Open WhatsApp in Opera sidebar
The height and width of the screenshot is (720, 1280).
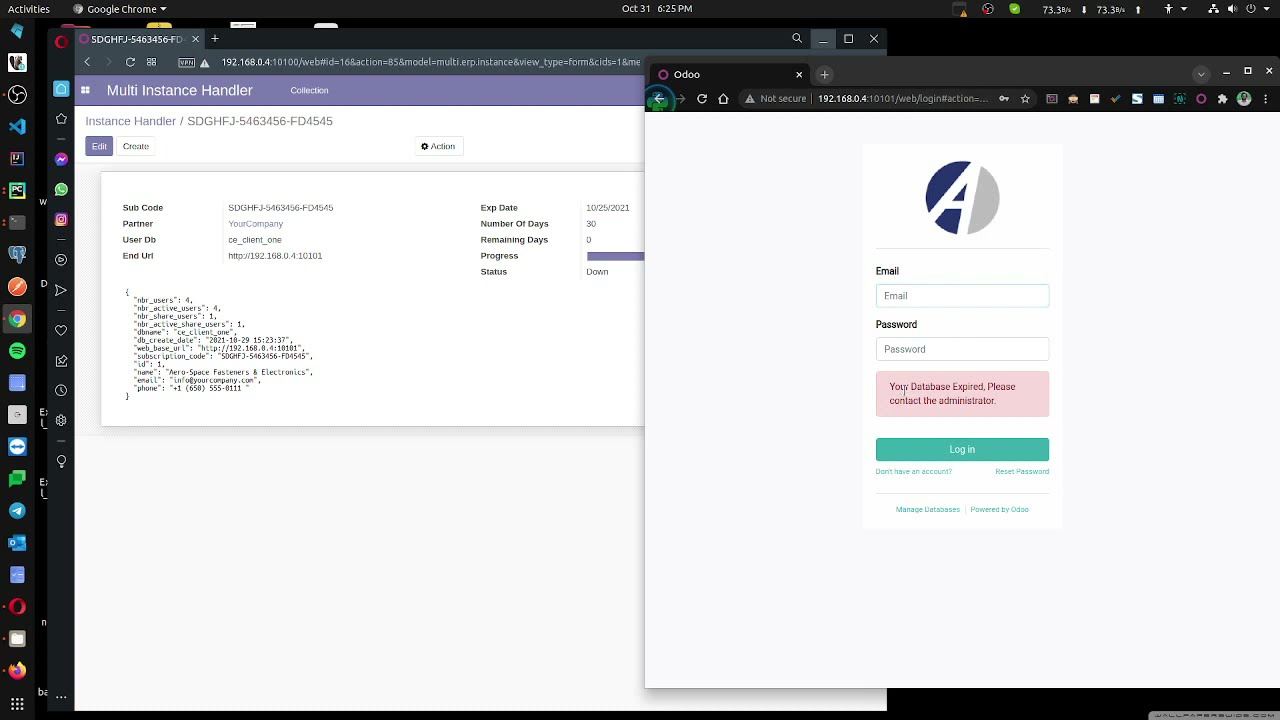(x=61, y=189)
